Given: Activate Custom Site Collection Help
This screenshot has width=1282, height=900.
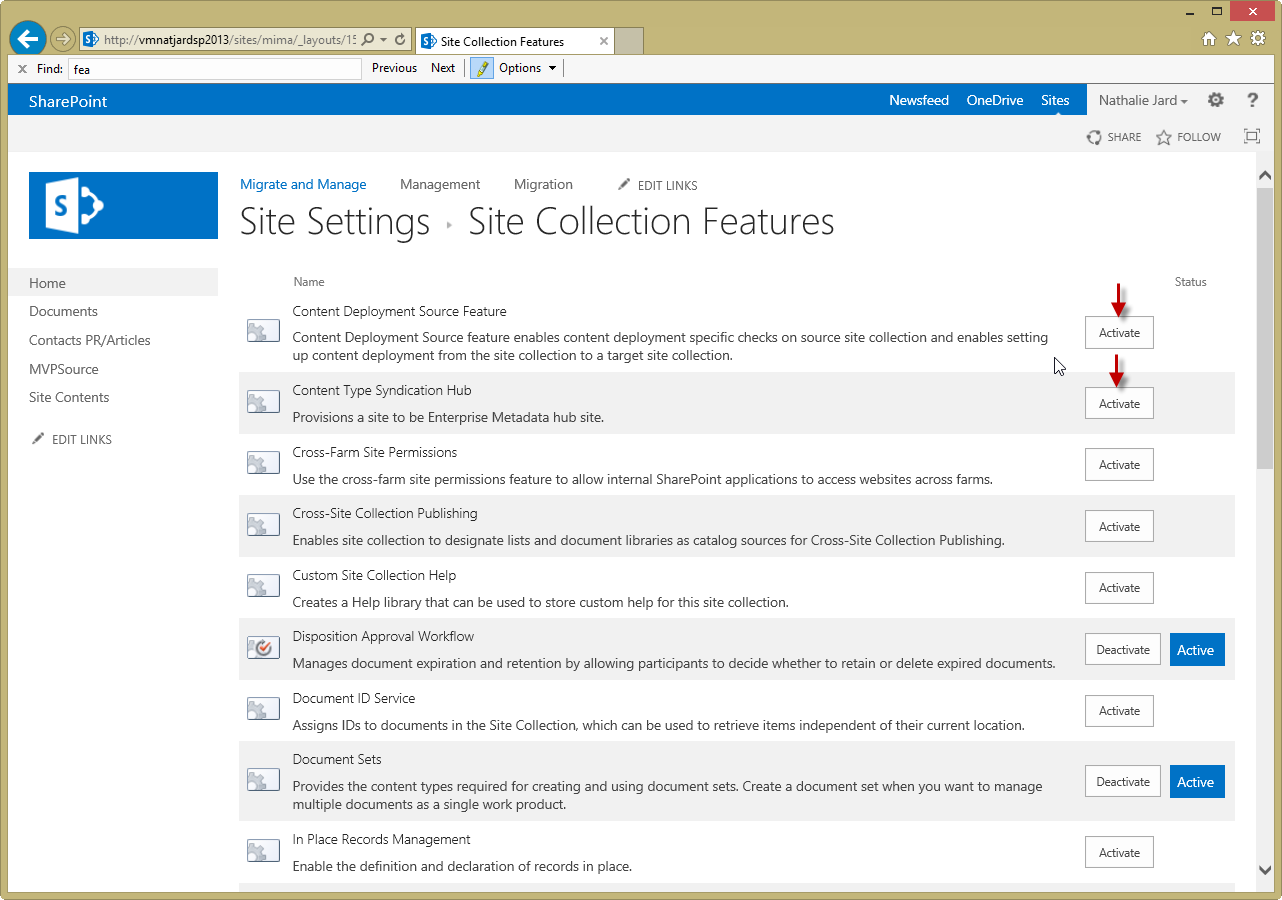Looking at the screenshot, I should pos(1119,587).
